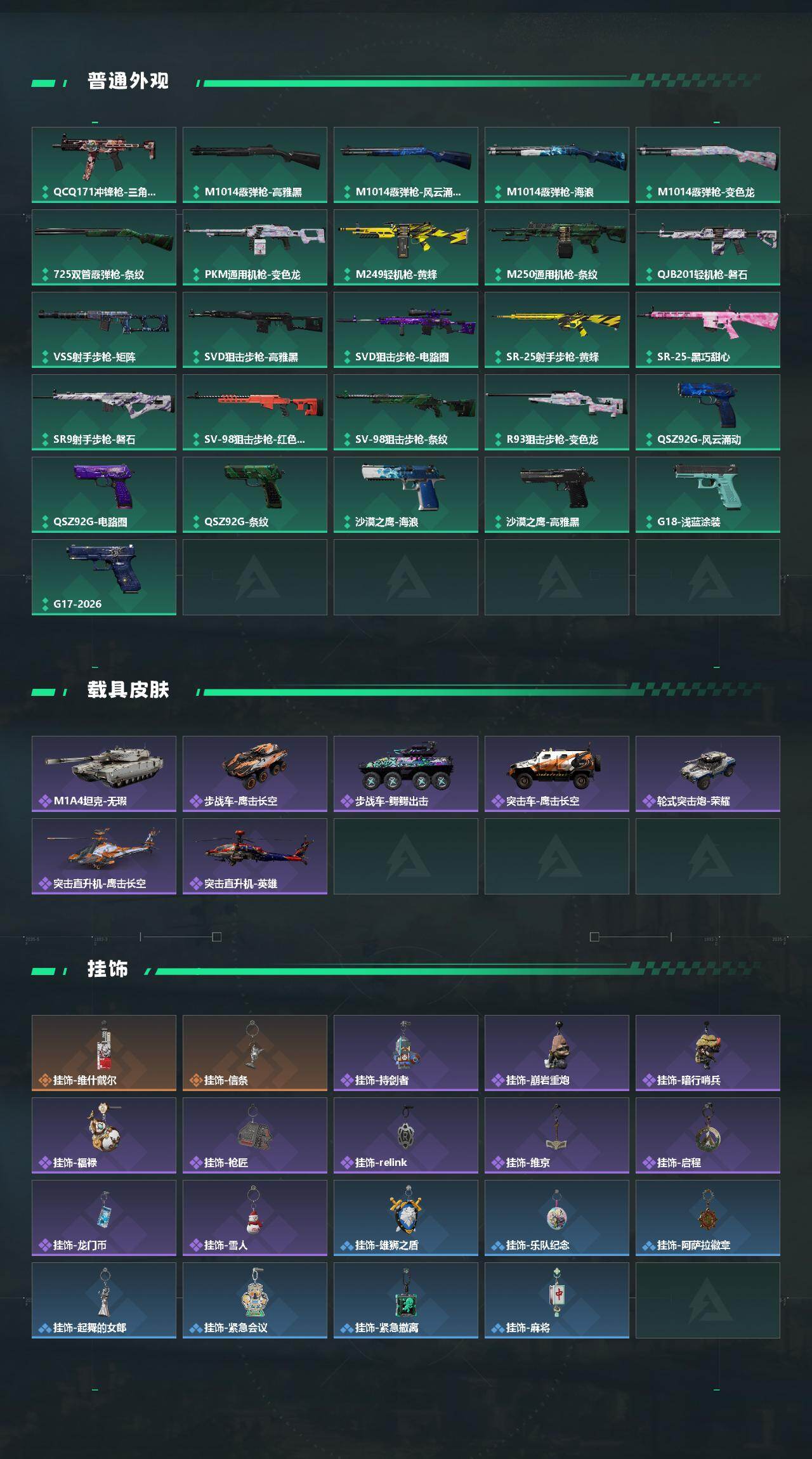Click the 步战车-鳄鳄出击 vehicle skin

pyautogui.click(x=406, y=773)
